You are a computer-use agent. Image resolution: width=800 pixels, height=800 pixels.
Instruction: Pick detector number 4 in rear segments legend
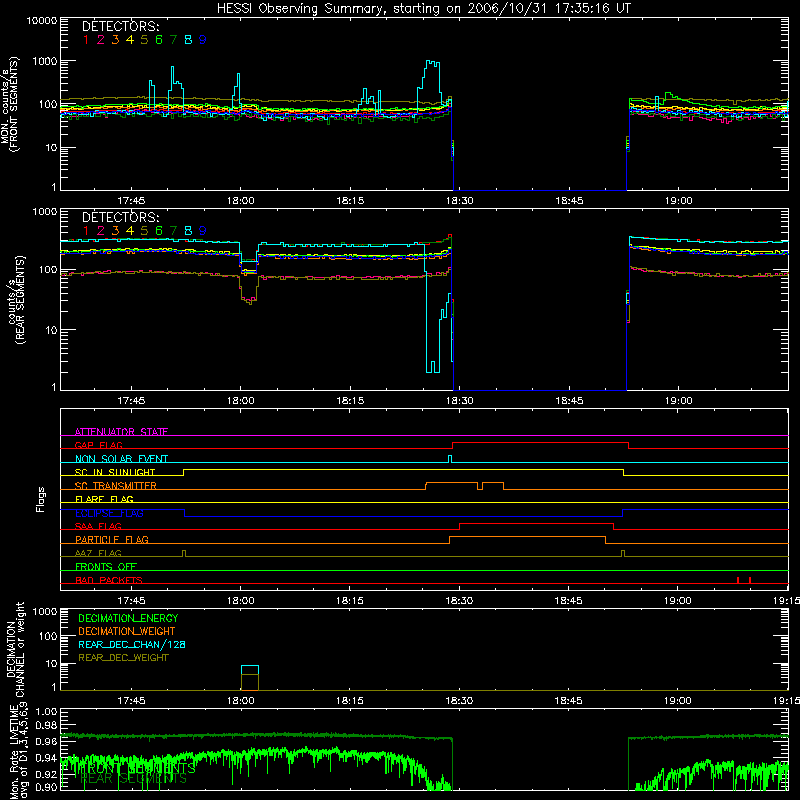[x=130, y=231]
